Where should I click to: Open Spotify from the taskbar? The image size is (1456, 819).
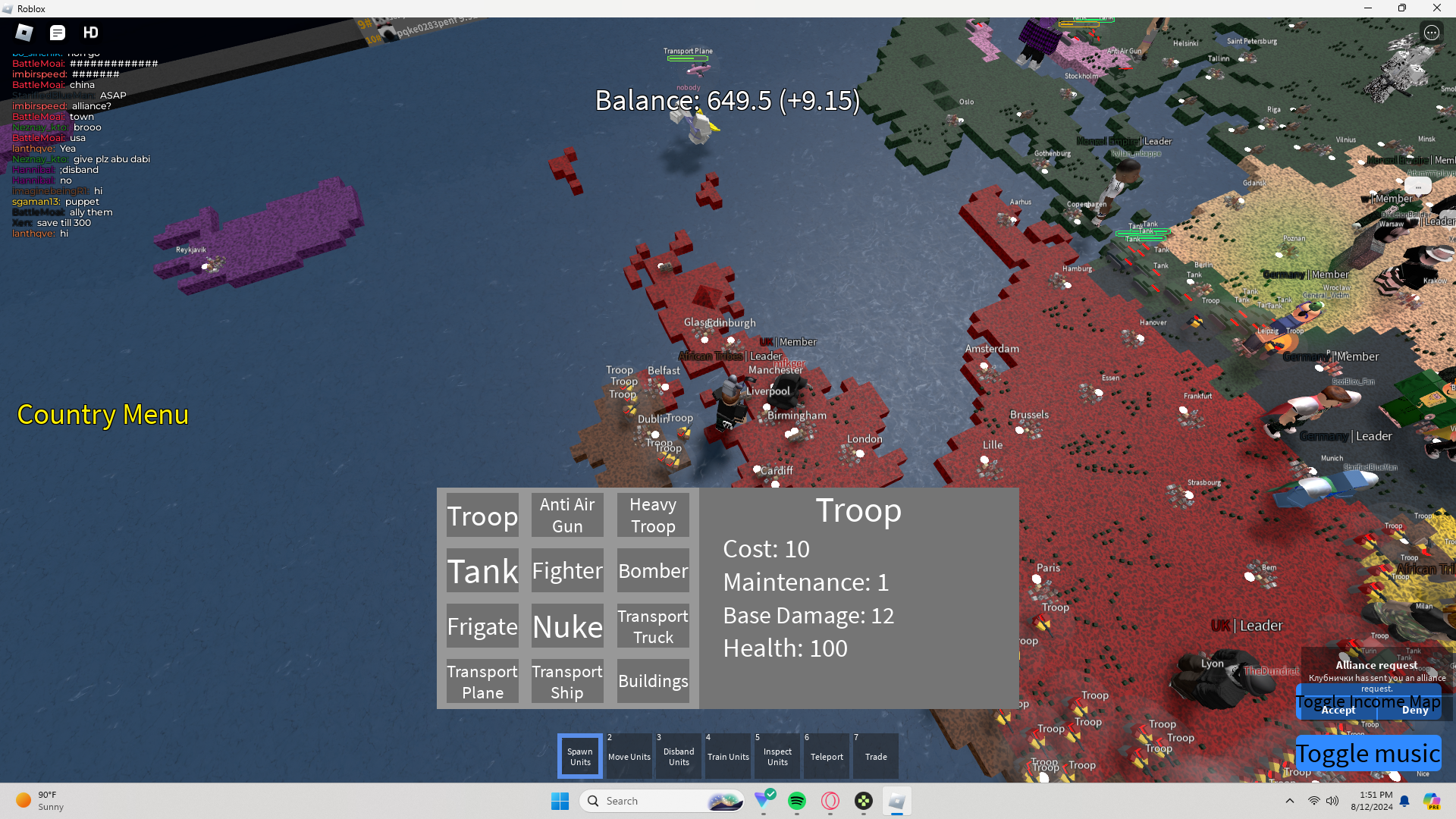[x=796, y=801]
